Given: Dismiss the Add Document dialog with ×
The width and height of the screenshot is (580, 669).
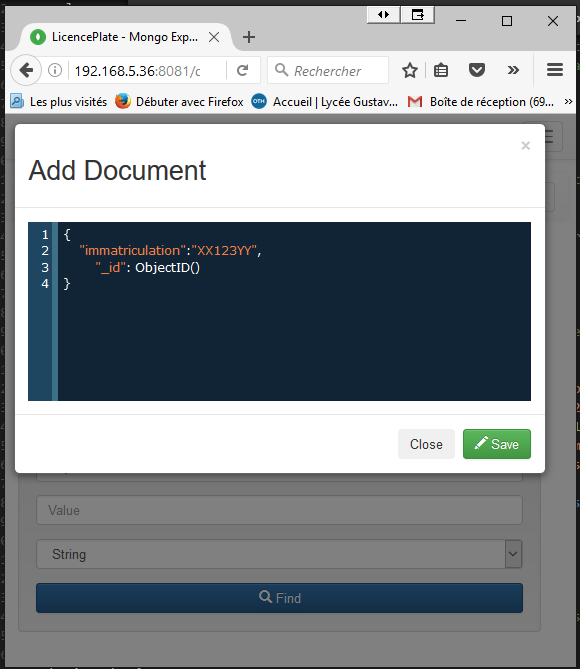Looking at the screenshot, I should point(525,145).
